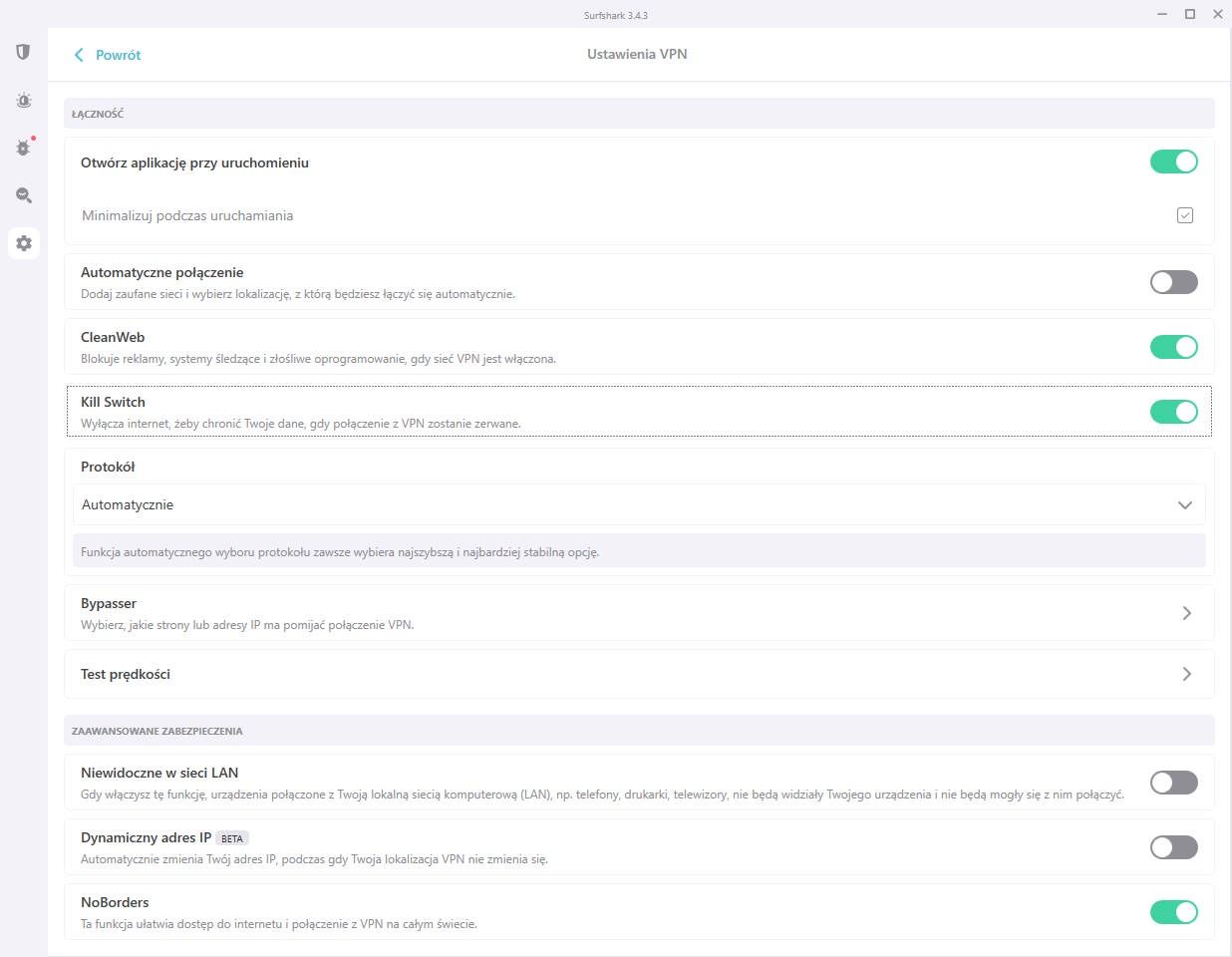
Task: Close the Surfshark window
Action: [1218, 14]
